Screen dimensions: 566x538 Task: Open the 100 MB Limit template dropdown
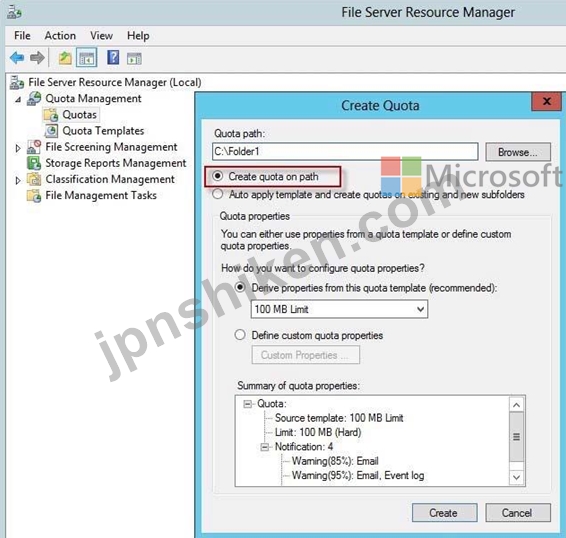click(x=339, y=309)
